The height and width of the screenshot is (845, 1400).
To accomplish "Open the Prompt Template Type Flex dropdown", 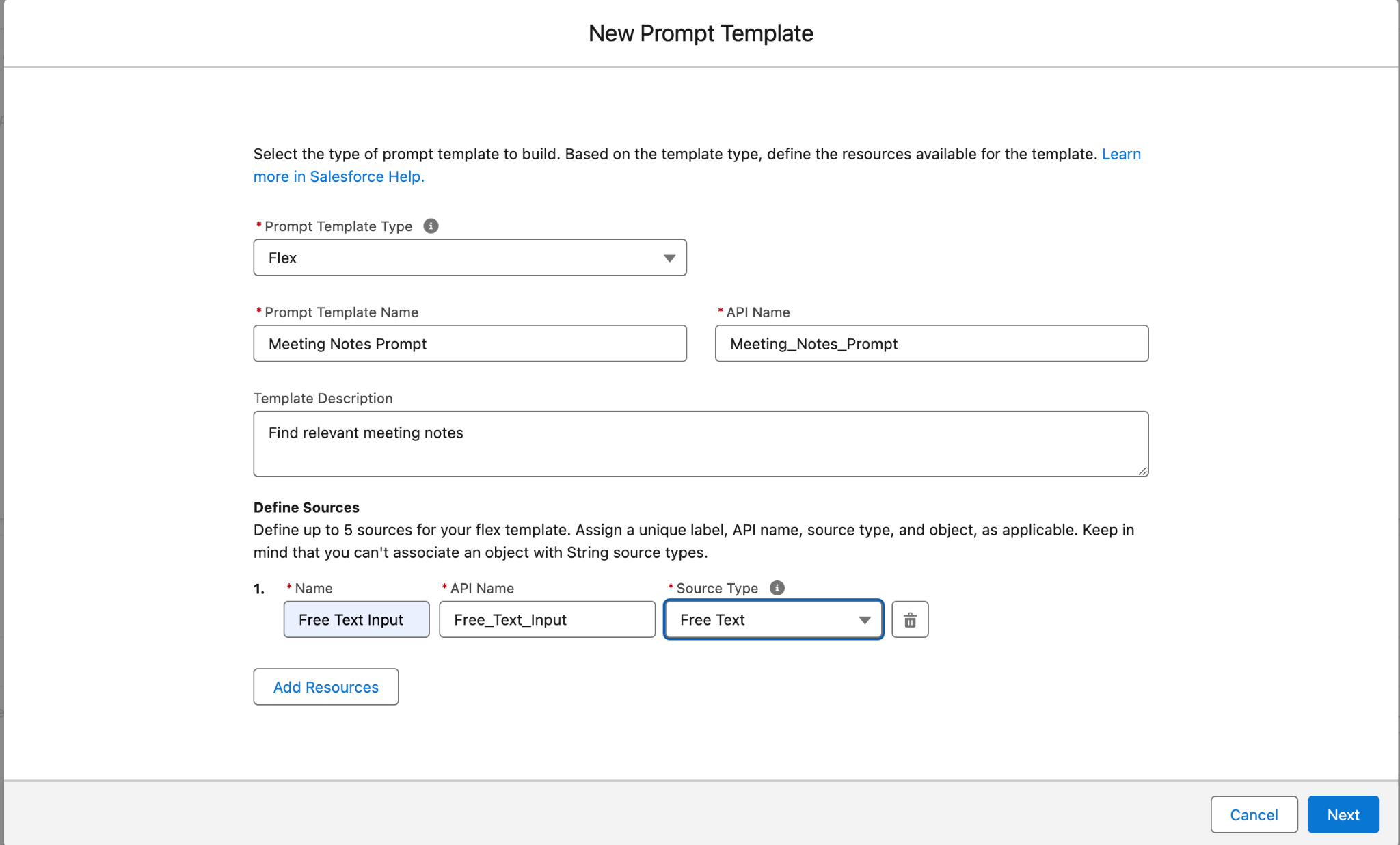I will (x=470, y=258).
